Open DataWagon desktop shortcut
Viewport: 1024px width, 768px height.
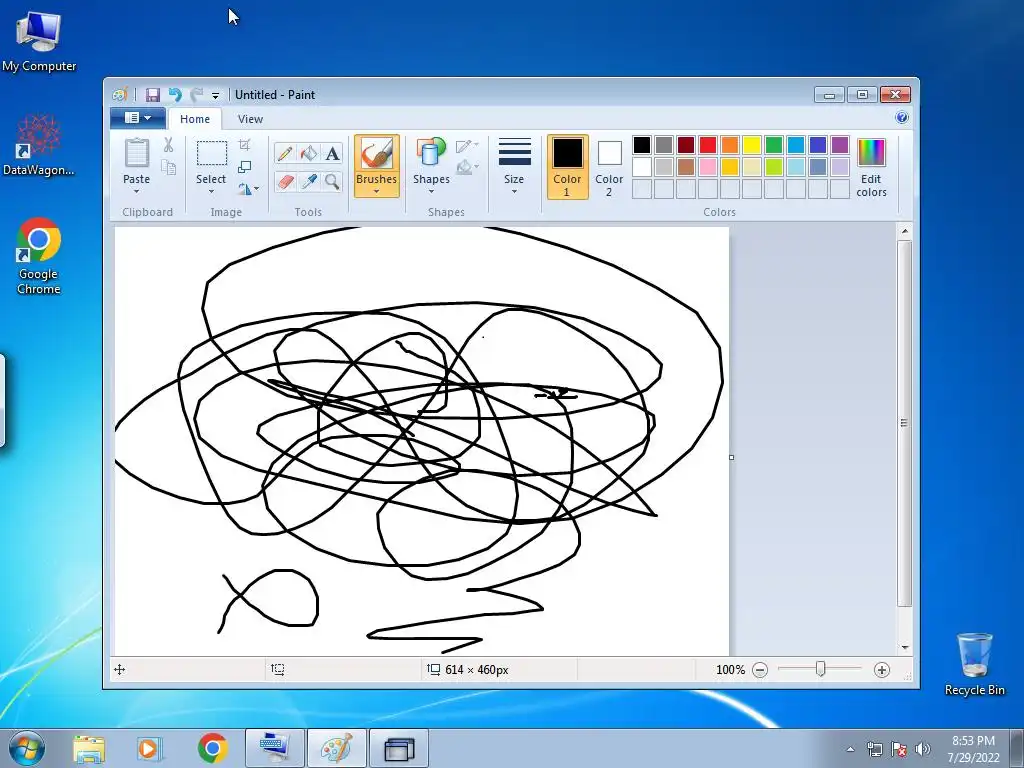(39, 145)
